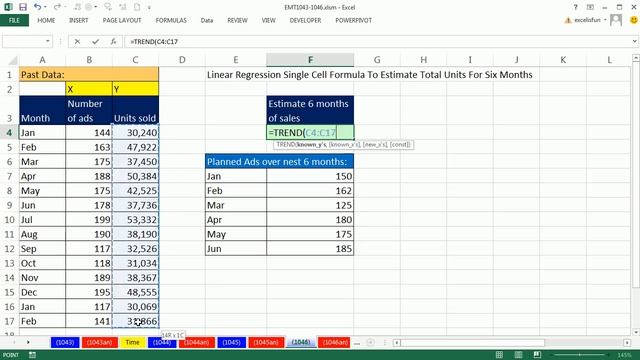
Task: Click units sold cell 53,332
Action: (x=136, y=220)
